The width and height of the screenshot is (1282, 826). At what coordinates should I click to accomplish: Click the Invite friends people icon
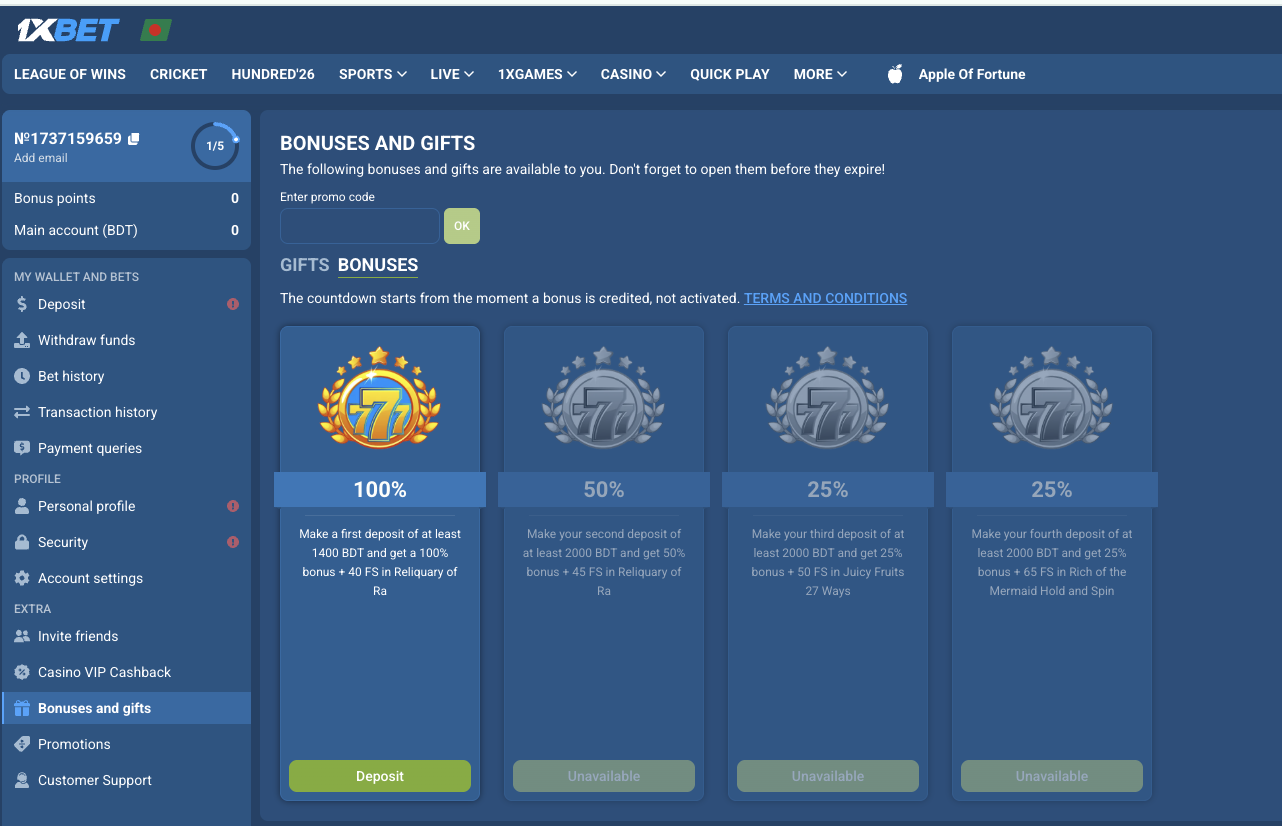tap(22, 636)
